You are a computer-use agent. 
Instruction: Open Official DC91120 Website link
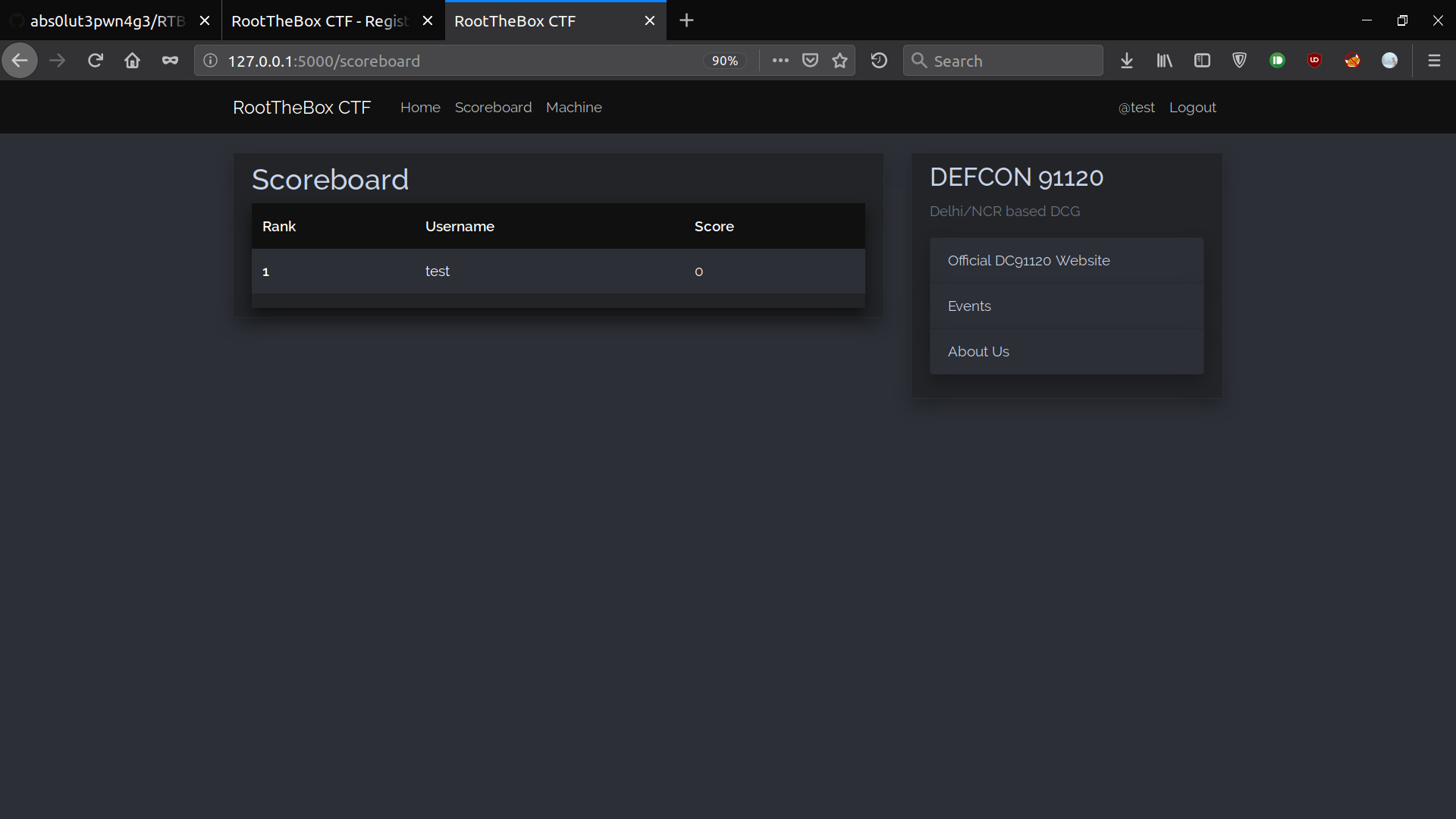[x=1028, y=261]
